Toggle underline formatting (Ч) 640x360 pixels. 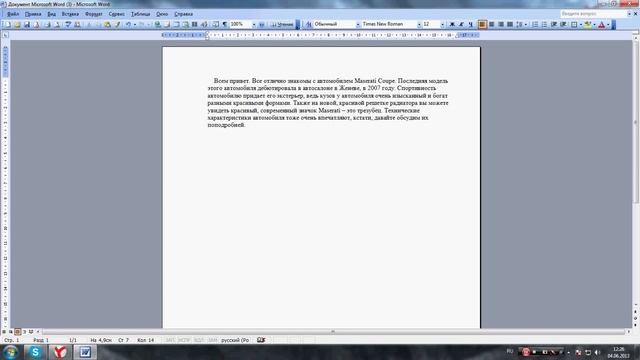click(x=471, y=24)
